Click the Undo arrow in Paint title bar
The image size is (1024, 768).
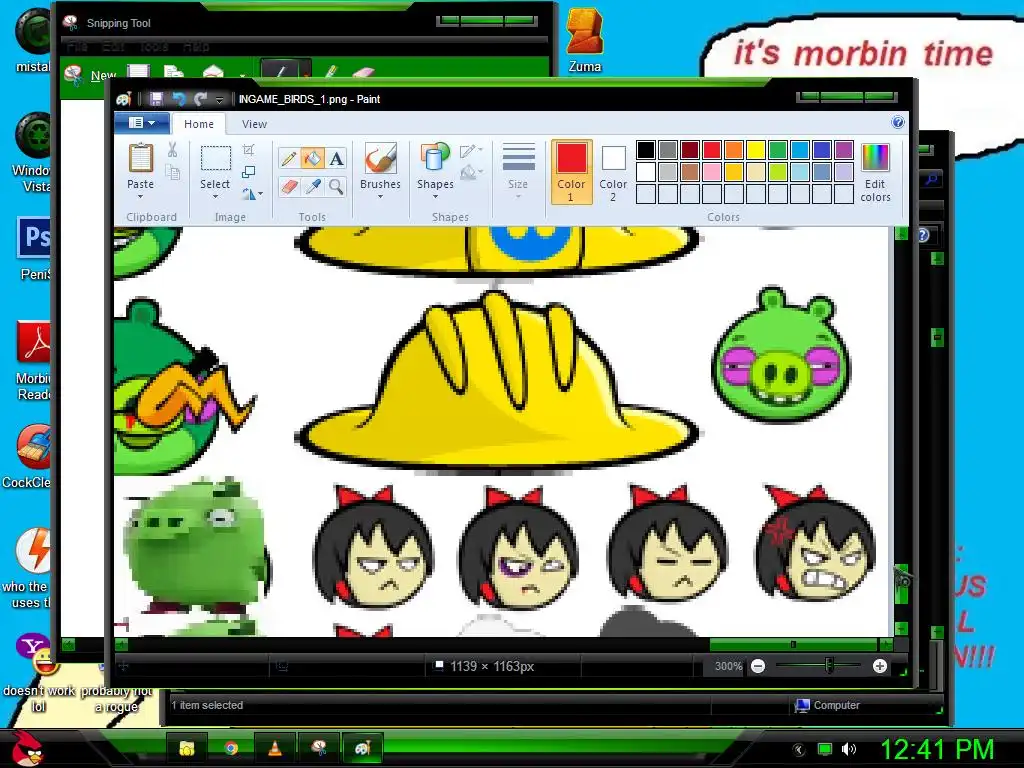coord(178,99)
